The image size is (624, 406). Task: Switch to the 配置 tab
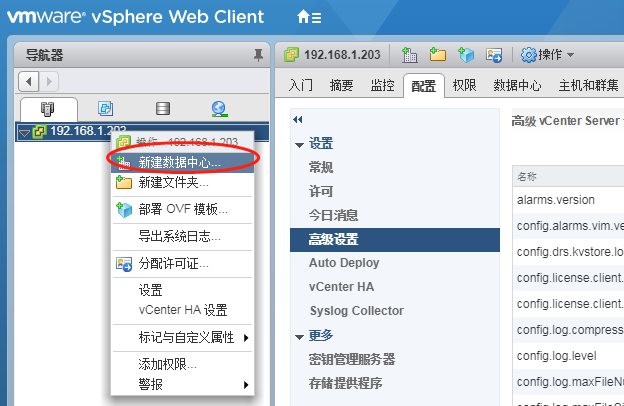(x=423, y=85)
